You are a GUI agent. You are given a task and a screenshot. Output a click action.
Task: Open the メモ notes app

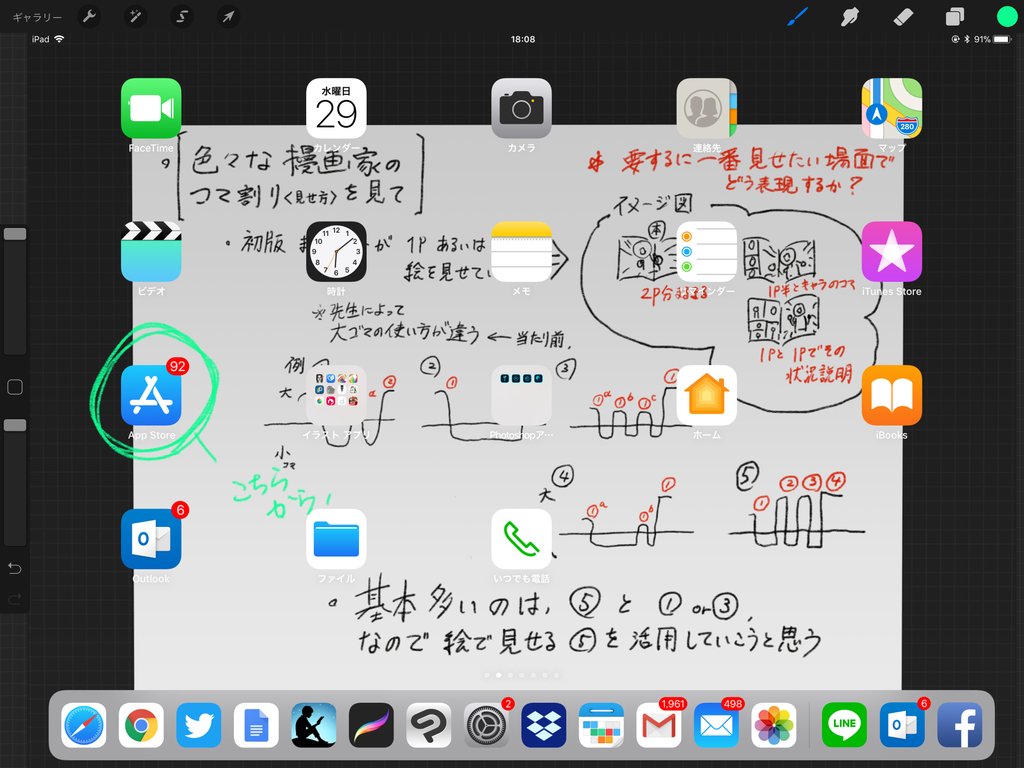click(521, 251)
